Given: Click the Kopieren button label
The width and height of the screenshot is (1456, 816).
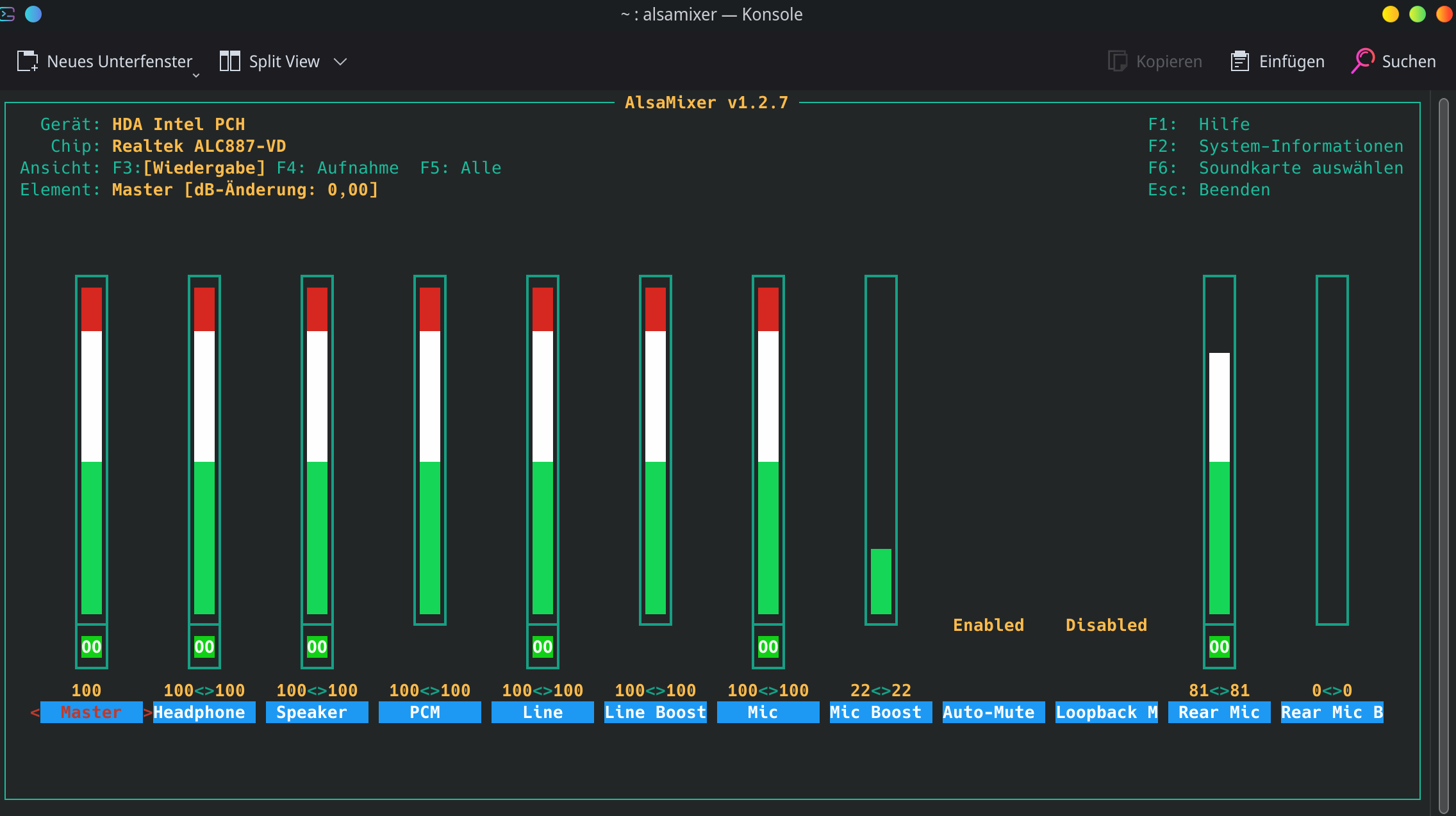Looking at the screenshot, I should (x=1169, y=61).
